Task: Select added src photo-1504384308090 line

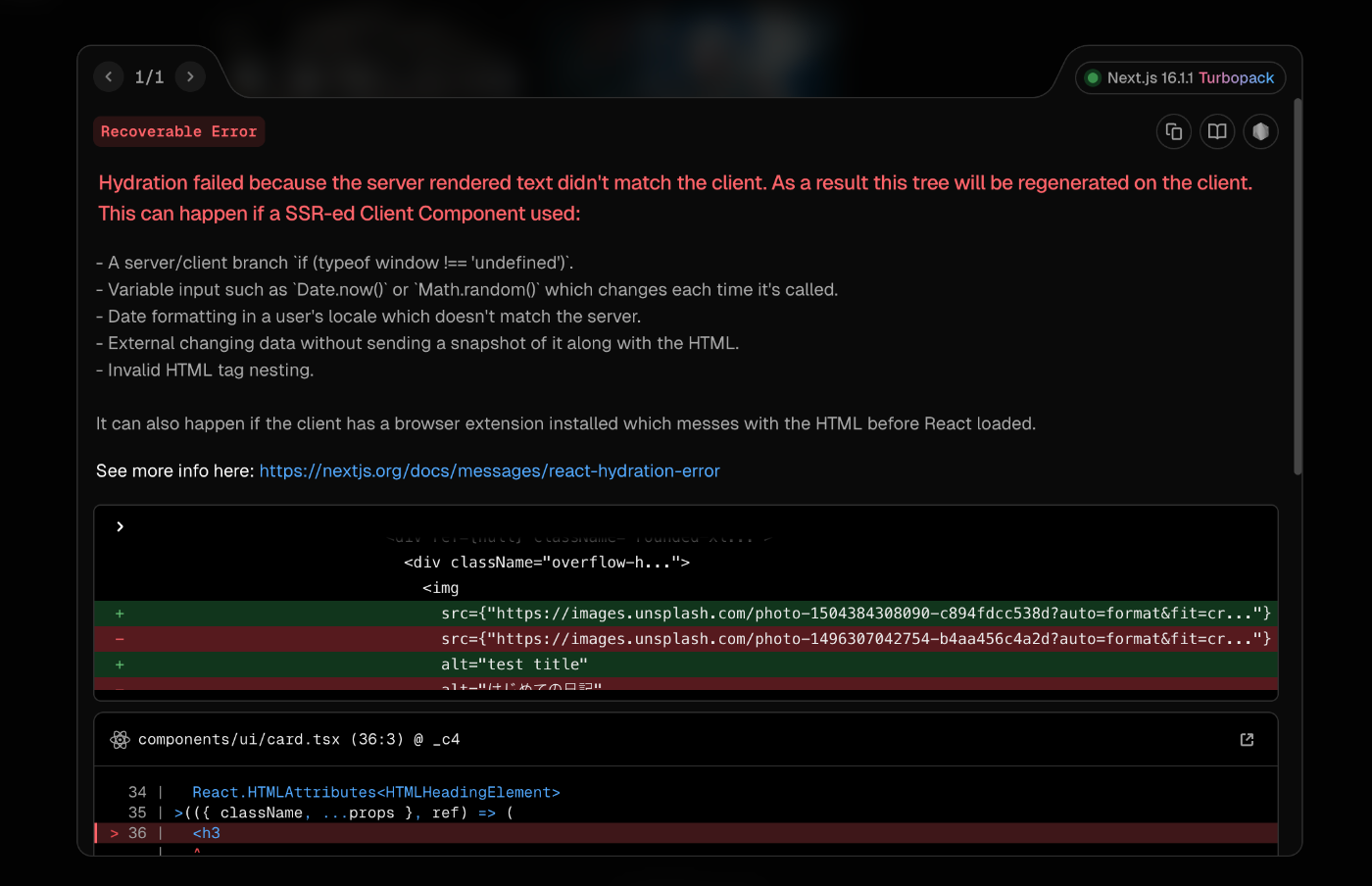Action: (x=686, y=614)
